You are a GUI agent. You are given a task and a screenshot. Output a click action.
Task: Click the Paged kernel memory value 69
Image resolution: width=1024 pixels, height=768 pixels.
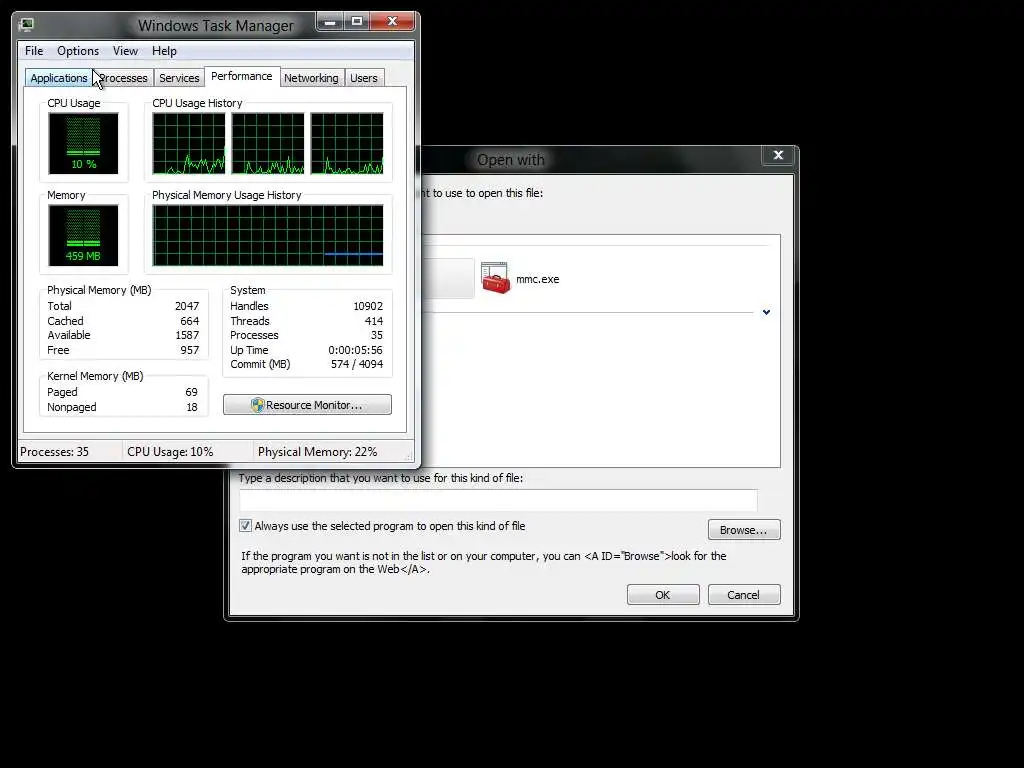(191, 392)
